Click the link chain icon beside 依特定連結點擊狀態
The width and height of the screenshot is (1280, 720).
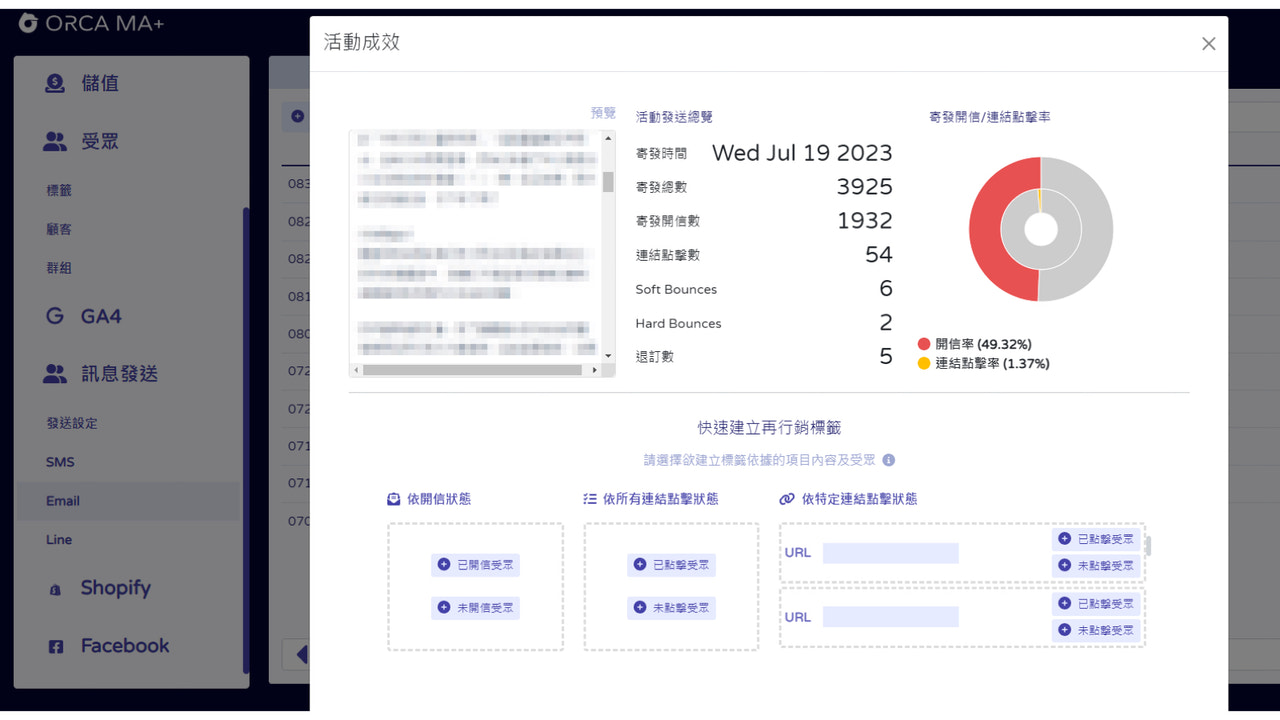point(786,499)
